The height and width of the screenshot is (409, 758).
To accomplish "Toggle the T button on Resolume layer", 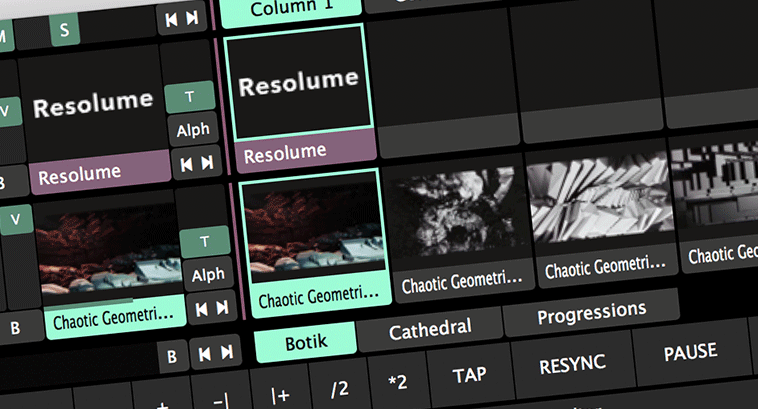I will point(190,97).
